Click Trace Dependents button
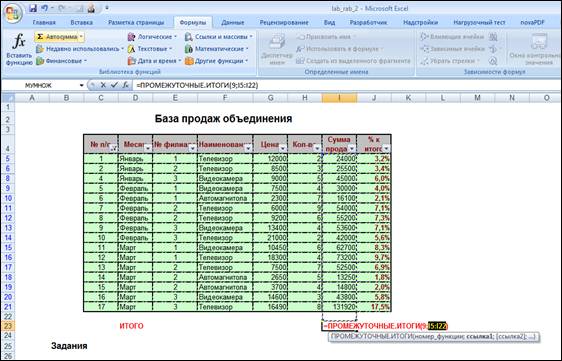This screenshot has height=361, width=562. (x=452, y=49)
